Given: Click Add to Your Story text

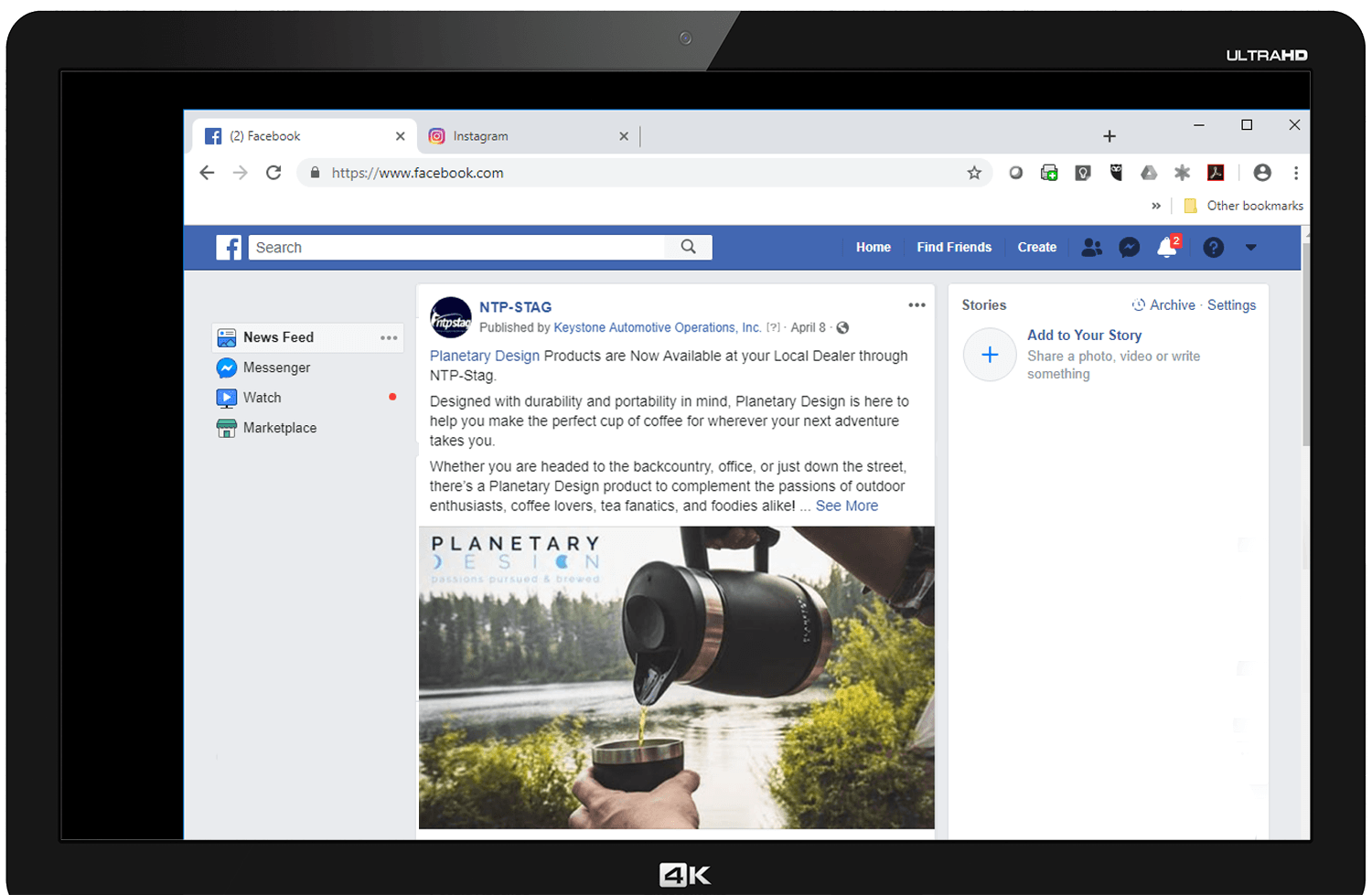Looking at the screenshot, I should coord(1084,336).
